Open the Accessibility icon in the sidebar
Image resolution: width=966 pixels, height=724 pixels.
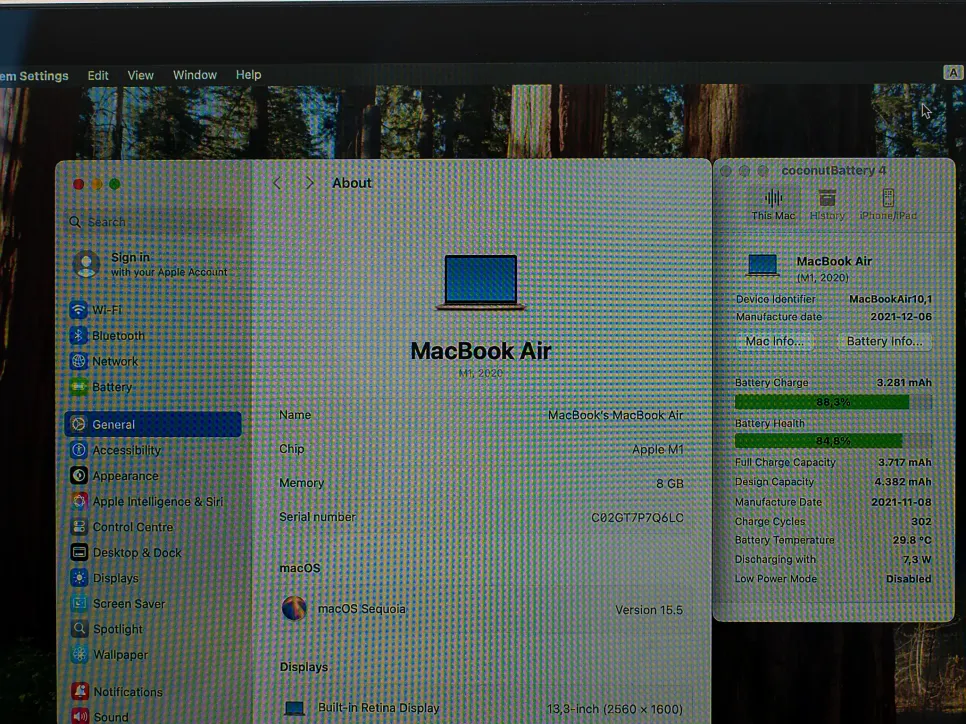tap(78, 450)
